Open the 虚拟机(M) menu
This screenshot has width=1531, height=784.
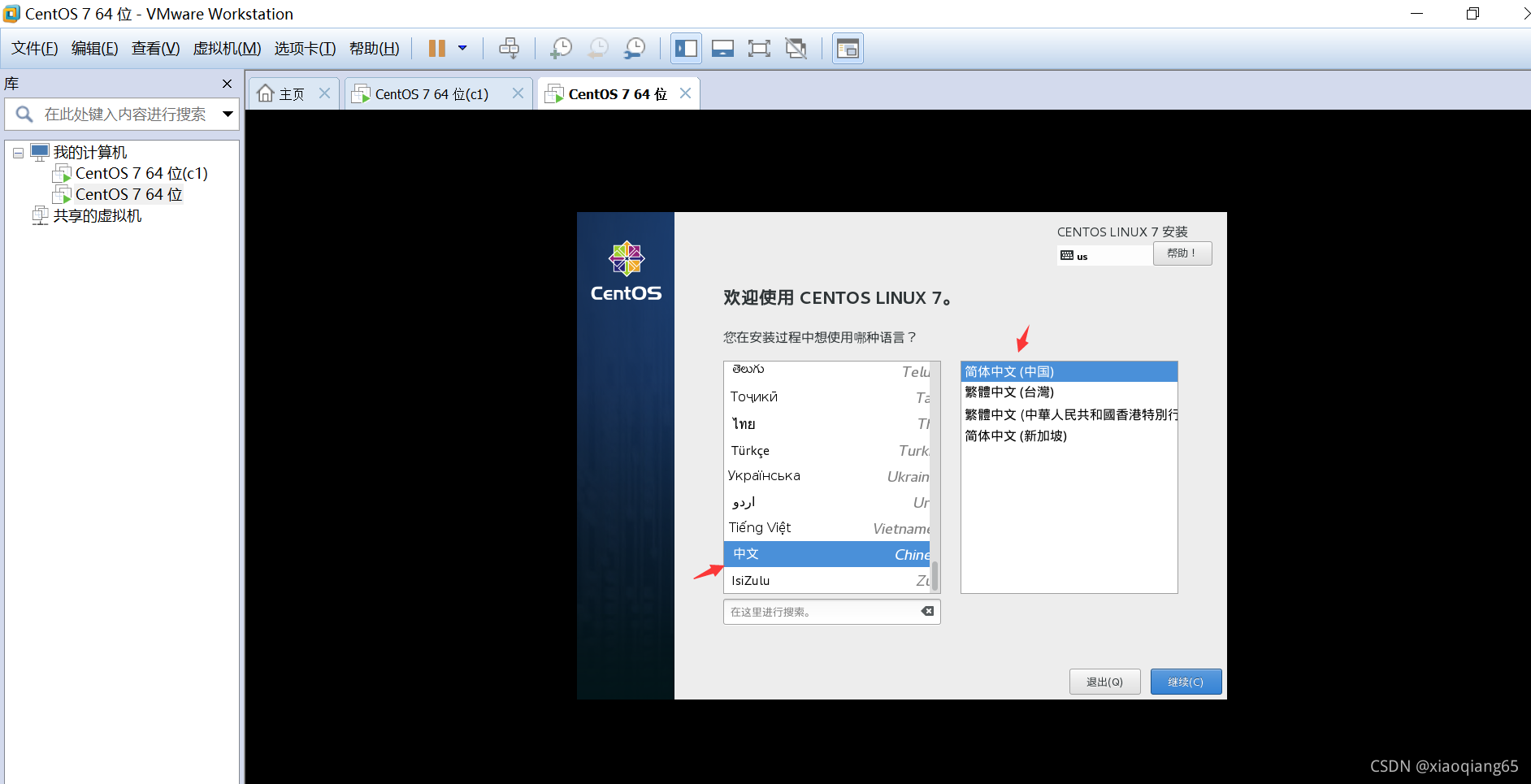227,49
